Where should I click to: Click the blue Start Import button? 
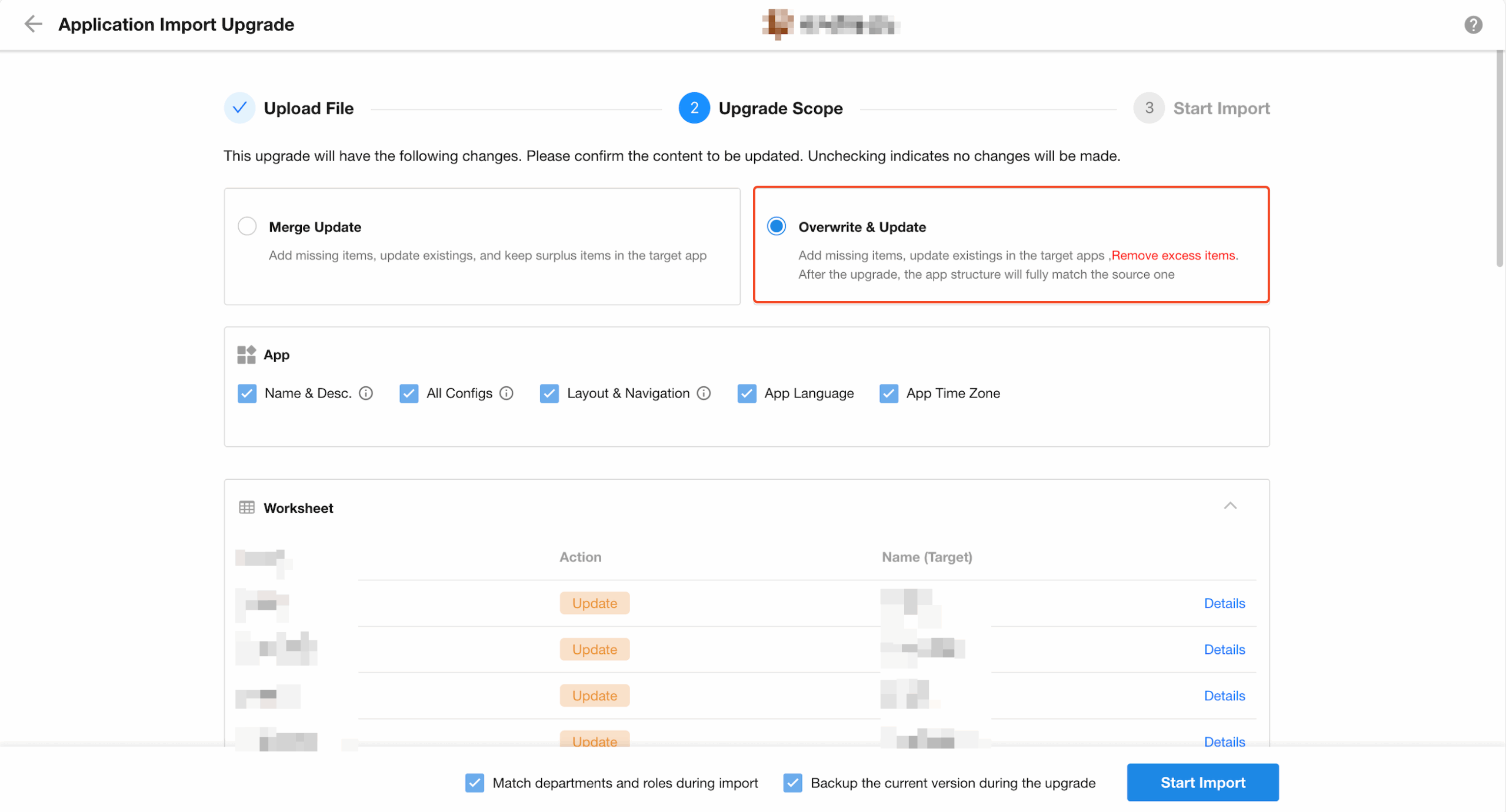pyautogui.click(x=1202, y=783)
